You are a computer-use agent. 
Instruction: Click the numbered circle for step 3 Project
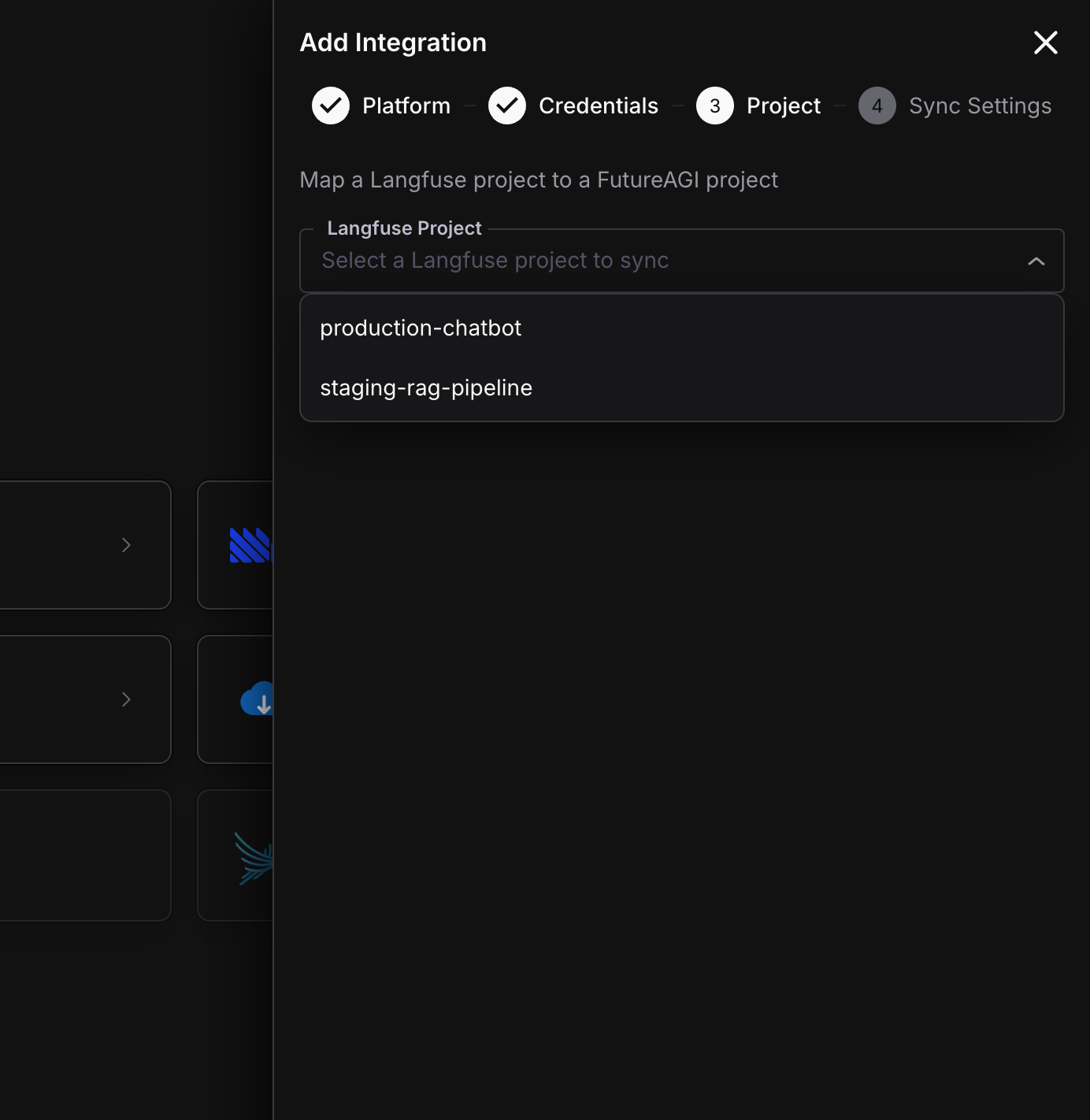715,105
